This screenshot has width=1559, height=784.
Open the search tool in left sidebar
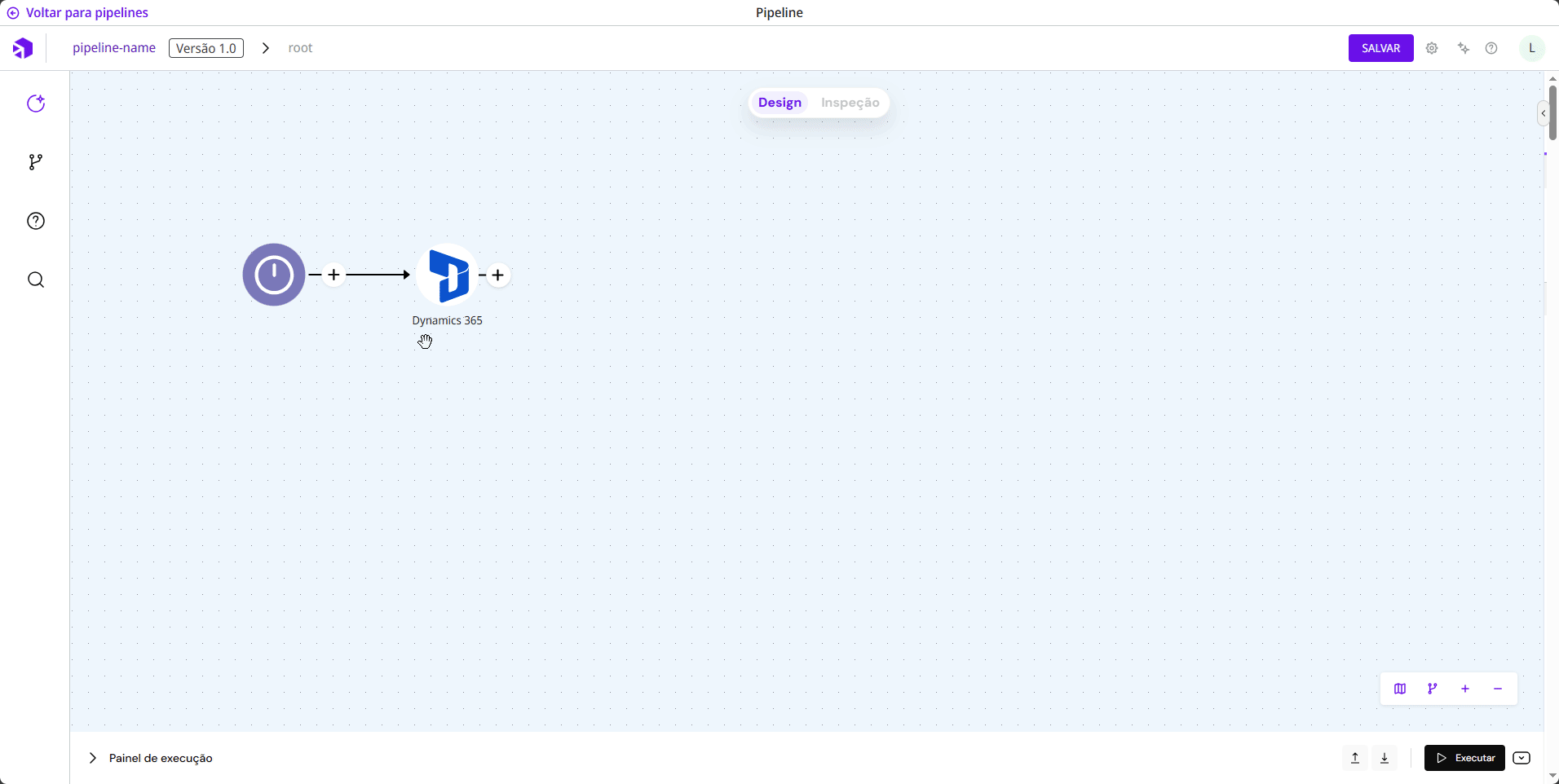click(36, 280)
